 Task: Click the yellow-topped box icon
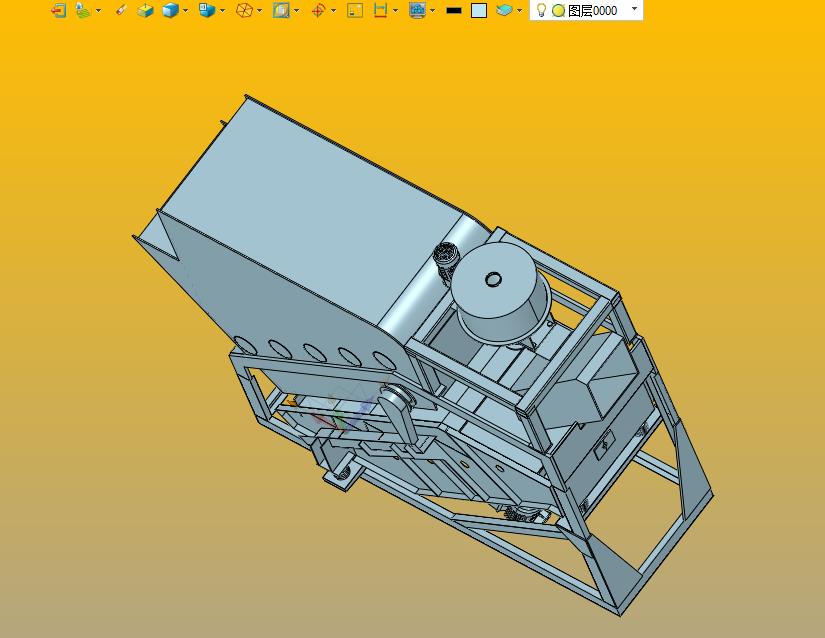point(145,11)
